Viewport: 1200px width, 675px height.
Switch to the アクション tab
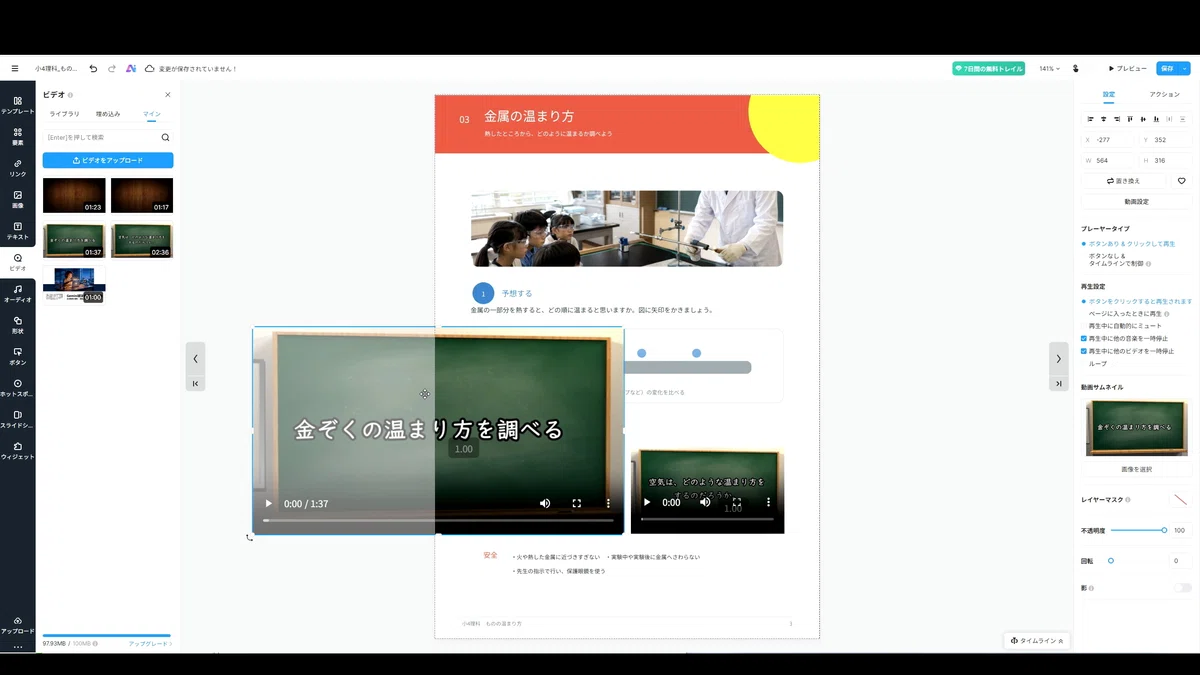1164,95
